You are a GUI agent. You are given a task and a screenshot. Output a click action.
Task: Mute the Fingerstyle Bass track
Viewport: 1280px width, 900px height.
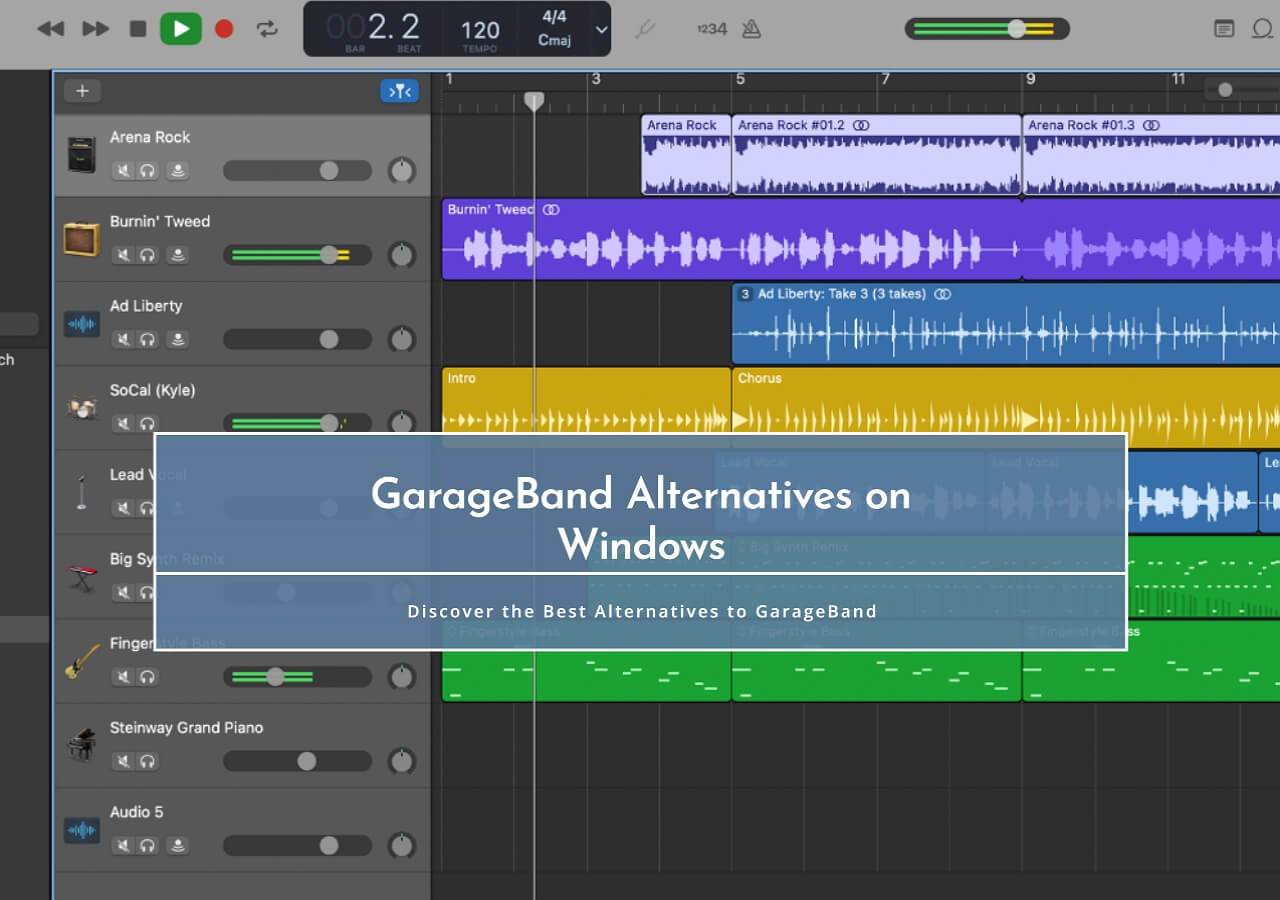click(x=123, y=677)
